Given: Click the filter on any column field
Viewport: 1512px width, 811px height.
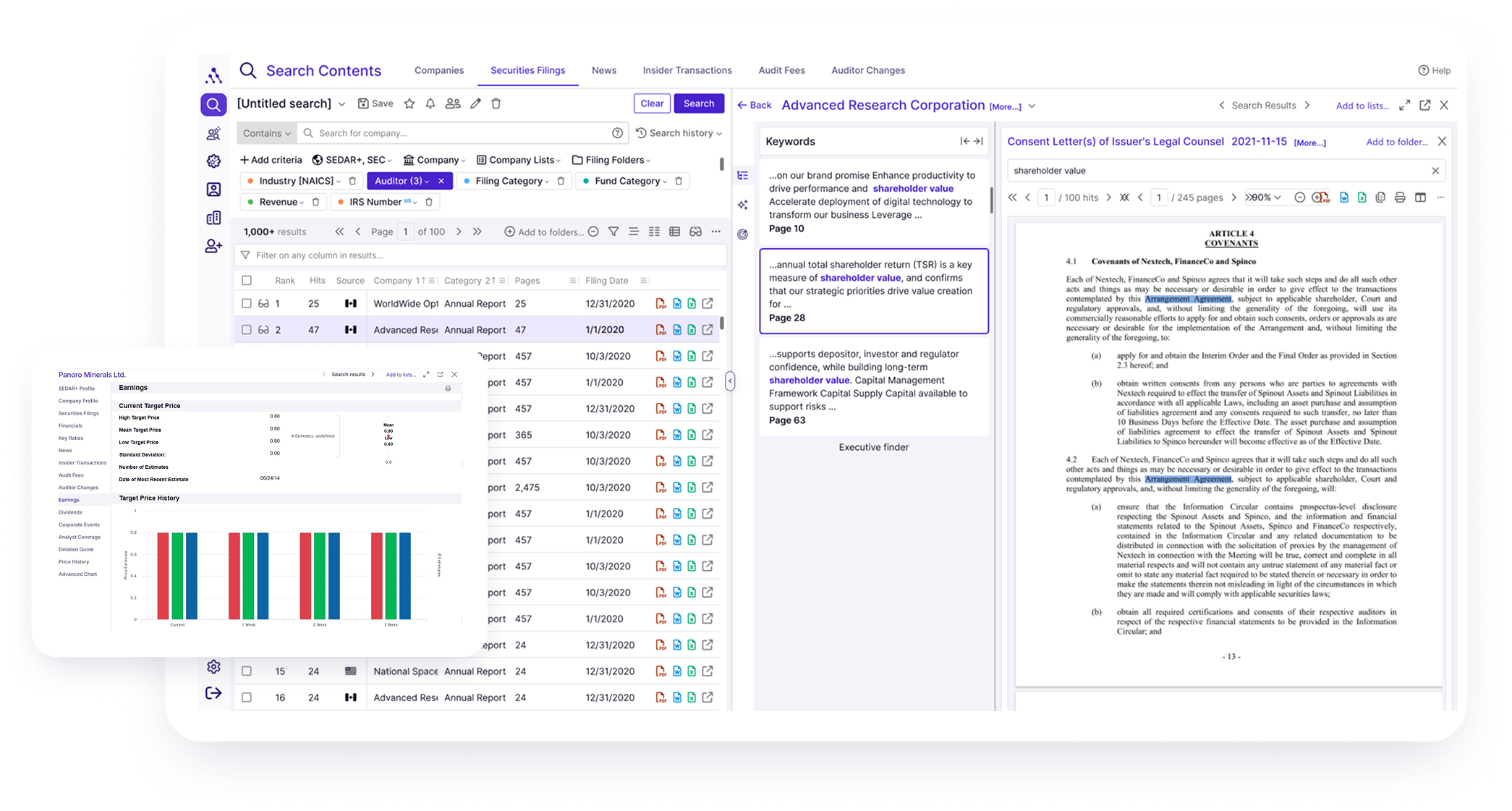Looking at the screenshot, I should pos(481,255).
